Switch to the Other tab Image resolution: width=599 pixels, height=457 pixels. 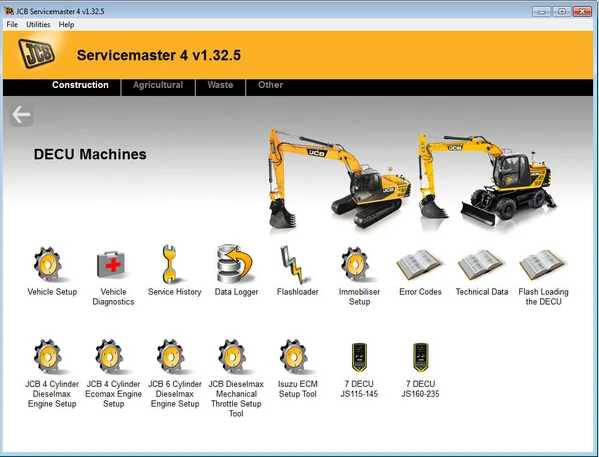coord(270,85)
